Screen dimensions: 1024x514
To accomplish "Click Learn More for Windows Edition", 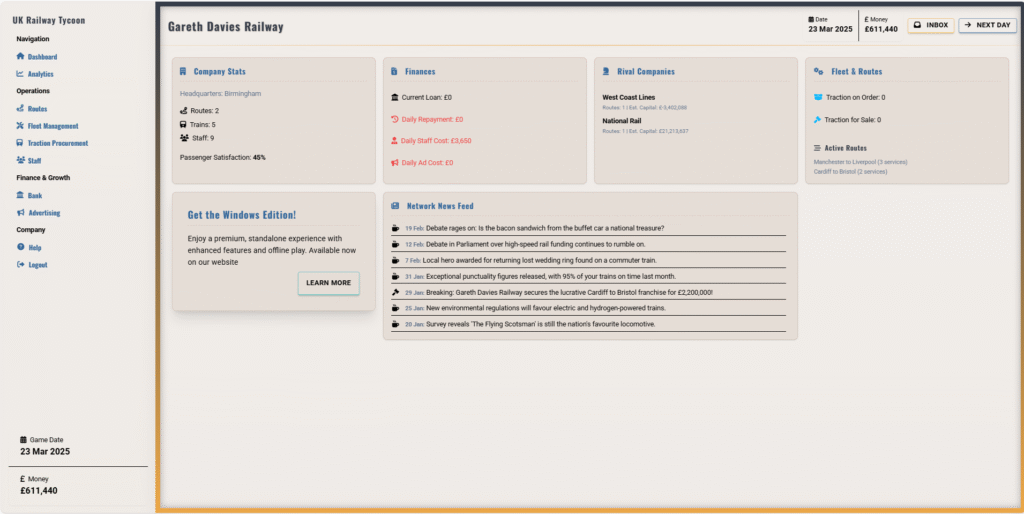I will click(328, 283).
